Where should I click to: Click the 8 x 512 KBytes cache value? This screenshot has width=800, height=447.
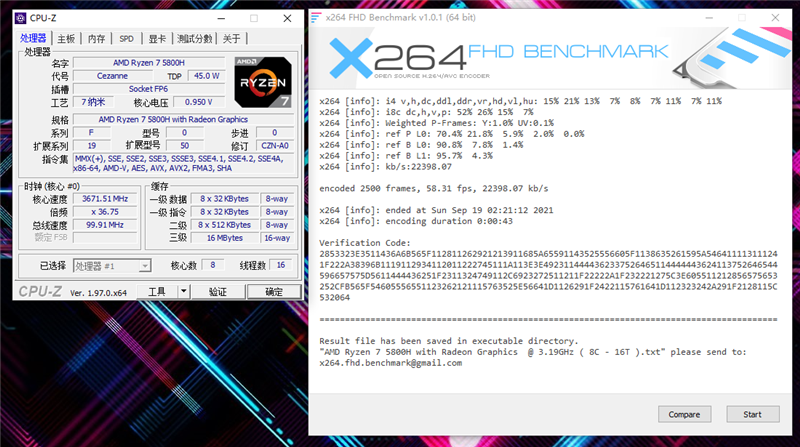click(224, 225)
